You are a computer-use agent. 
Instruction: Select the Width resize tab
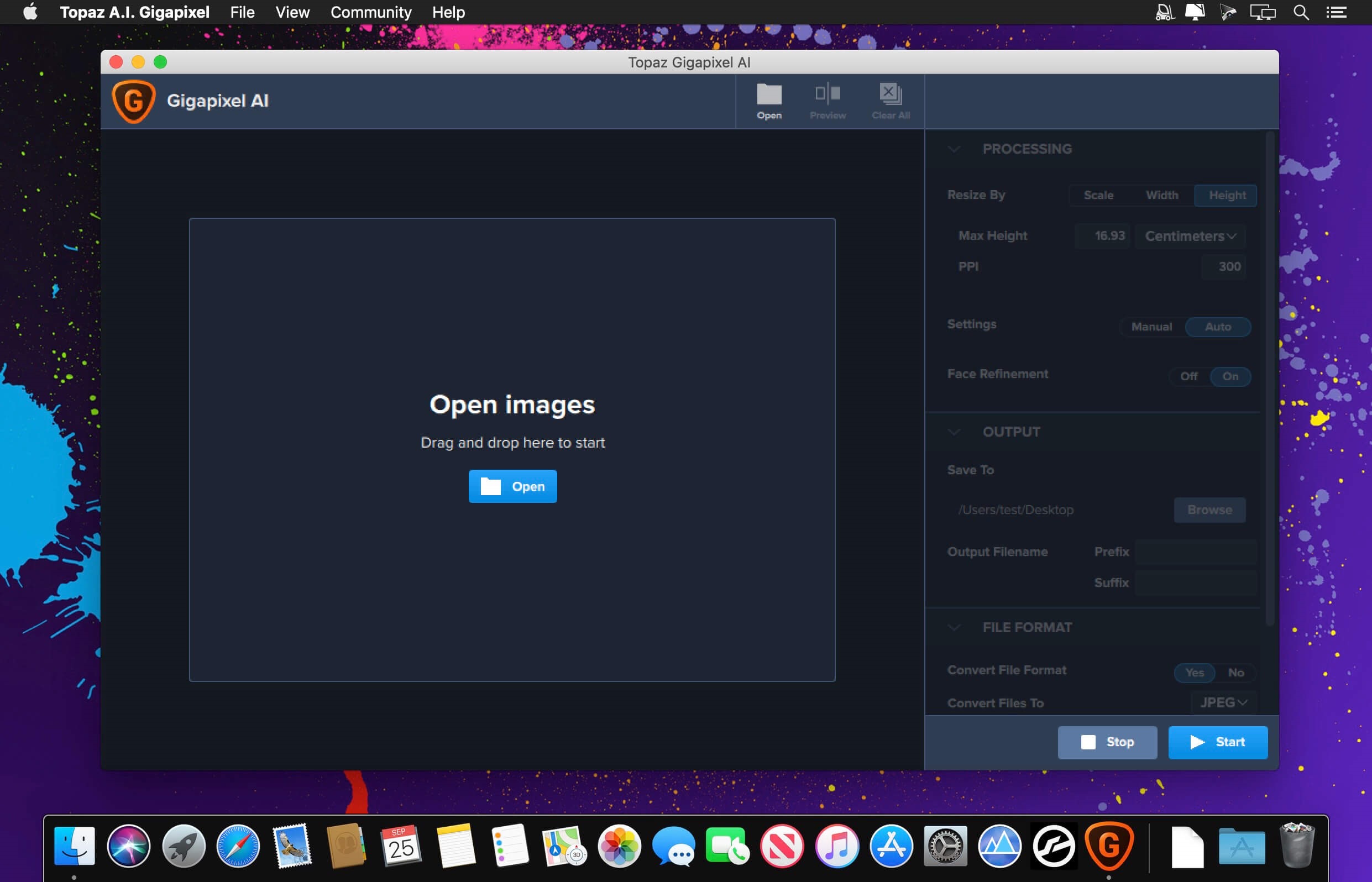pyautogui.click(x=1162, y=195)
